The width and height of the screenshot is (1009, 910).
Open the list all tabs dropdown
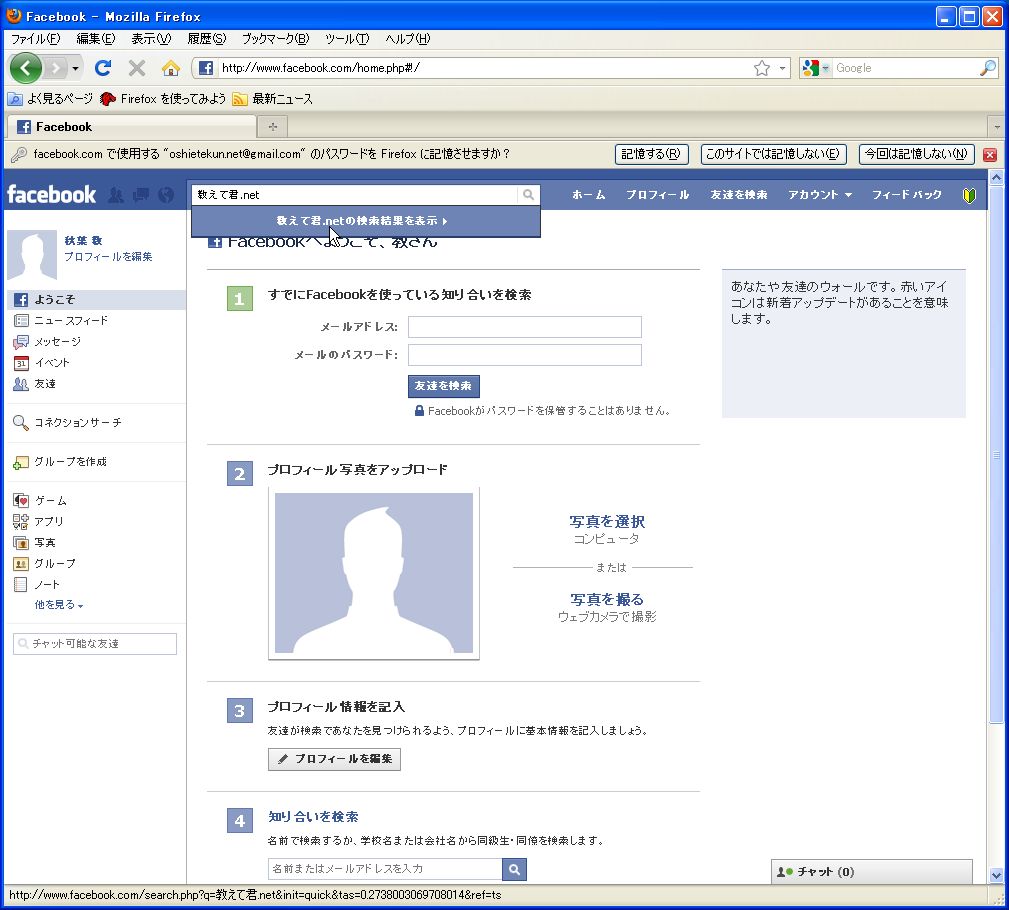pos(997,127)
